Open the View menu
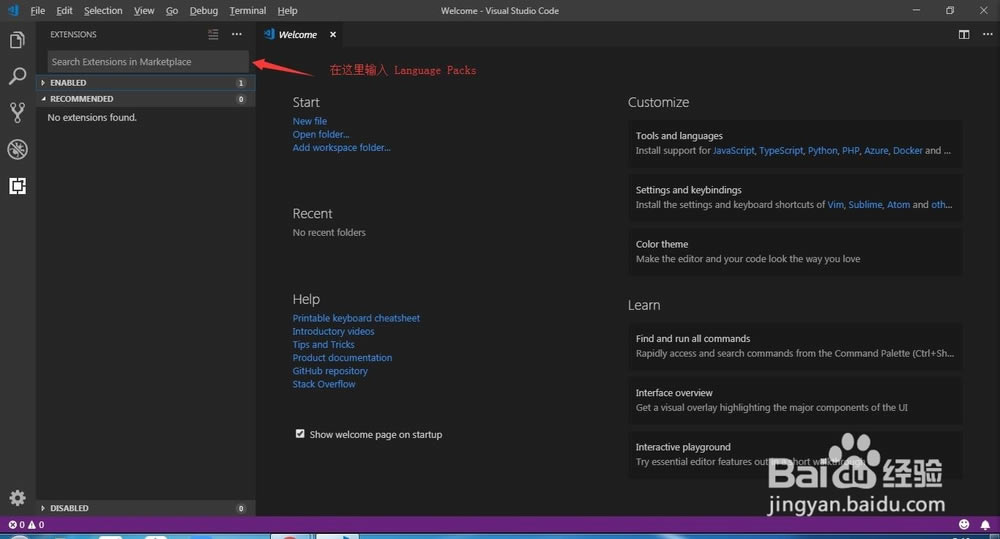The height and width of the screenshot is (539, 1000). point(144,11)
